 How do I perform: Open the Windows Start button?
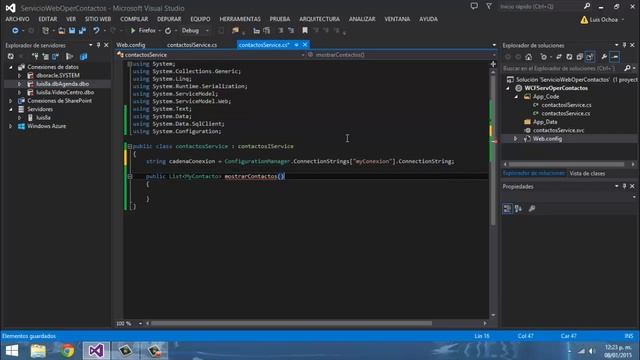(12, 351)
